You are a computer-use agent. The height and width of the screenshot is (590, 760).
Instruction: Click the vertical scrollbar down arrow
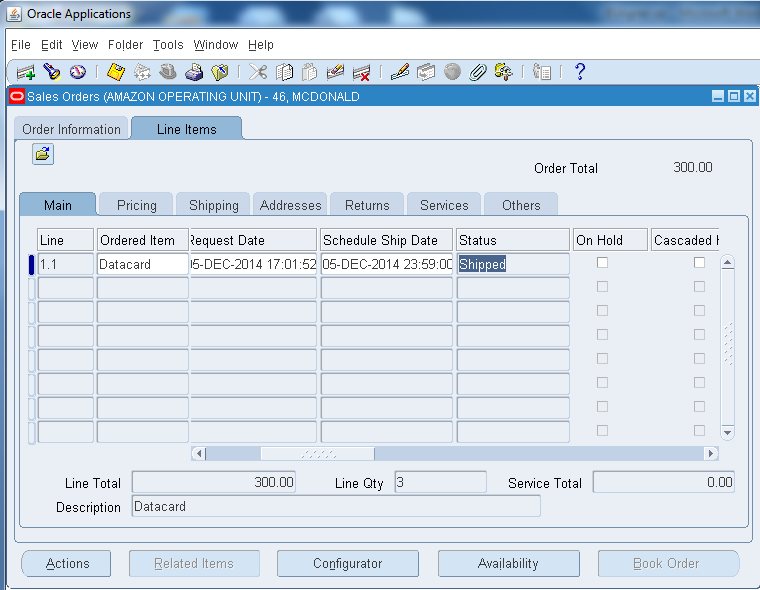click(727, 432)
